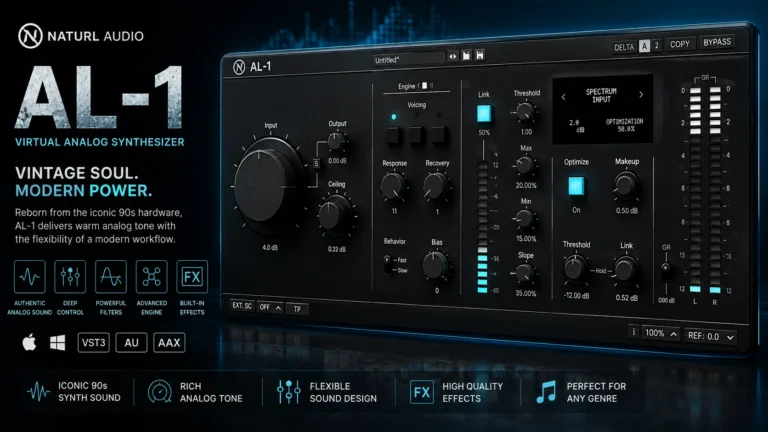Click the Untitled* preset name field

pos(408,59)
